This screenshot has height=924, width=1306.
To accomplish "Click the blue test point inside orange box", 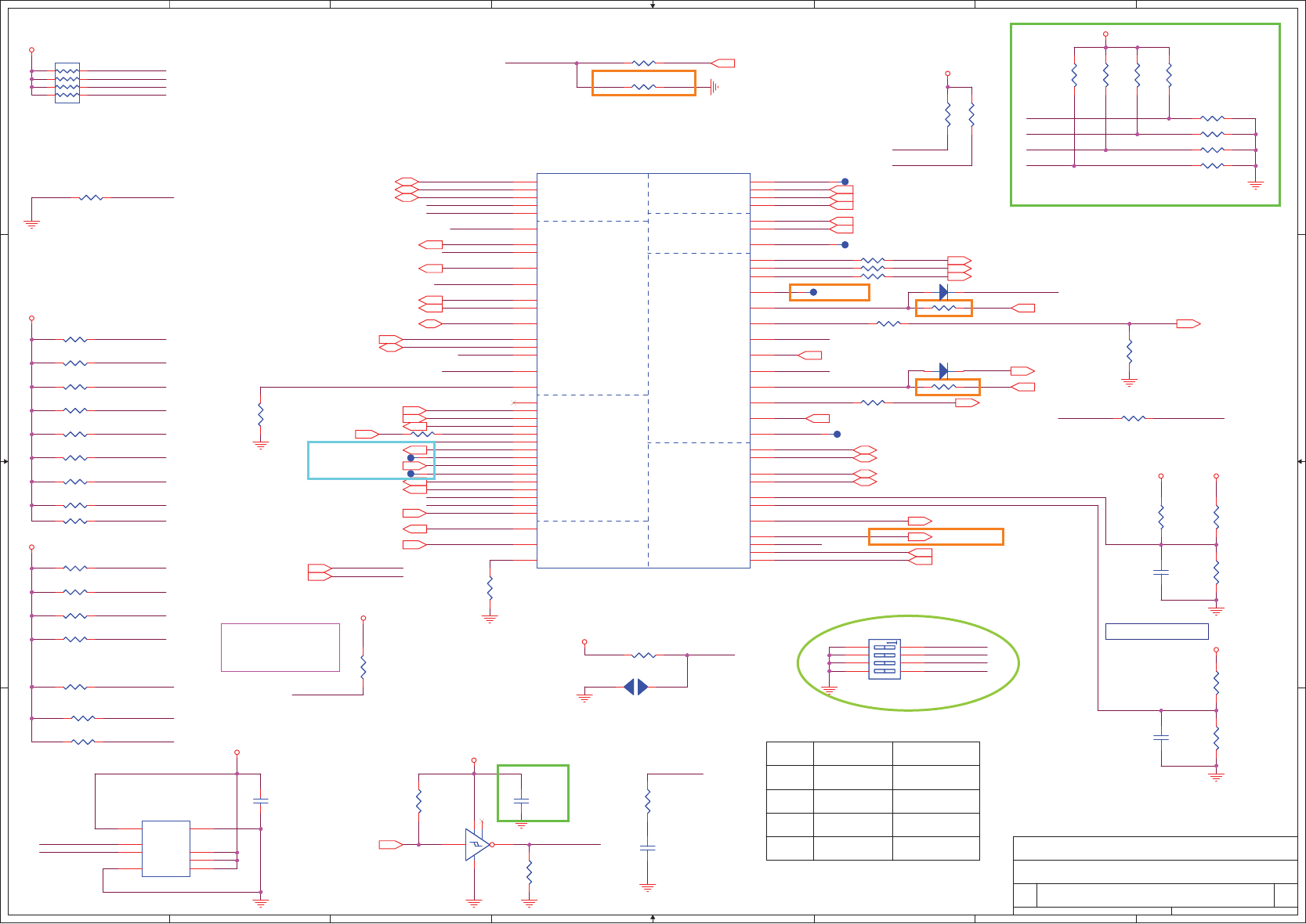I will [x=813, y=292].
